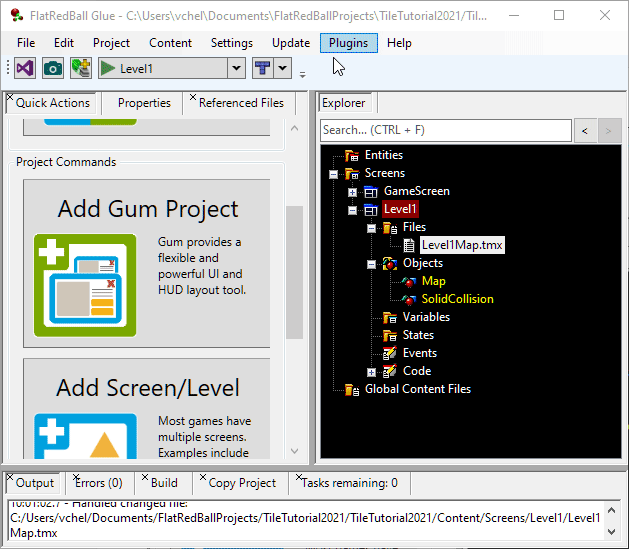Viewport: 629px width, 549px height.
Task: Click the Map object icon
Action: pyautogui.click(x=409, y=281)
